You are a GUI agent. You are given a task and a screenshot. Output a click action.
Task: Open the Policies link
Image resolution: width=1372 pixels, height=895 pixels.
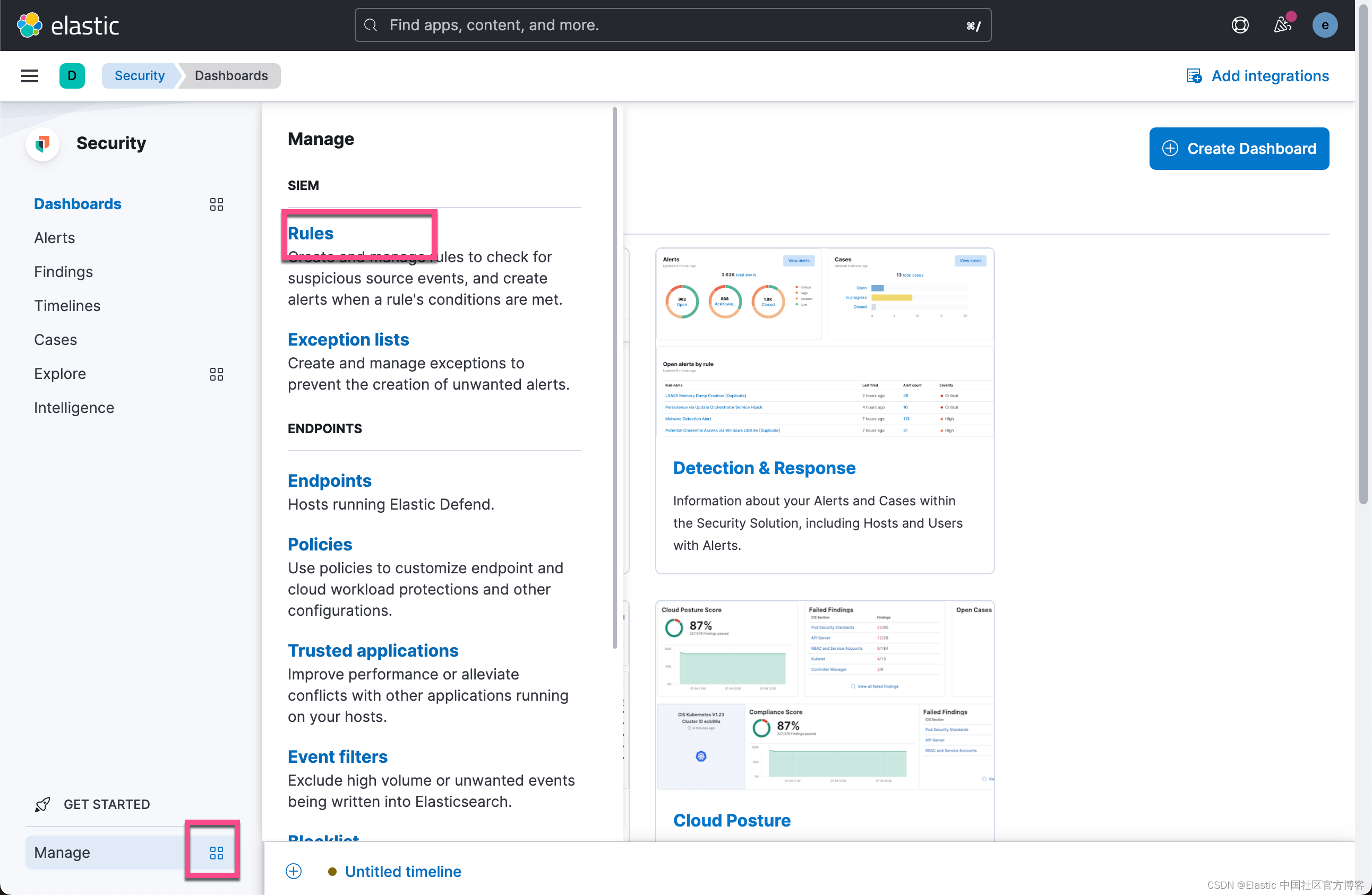tap(320, 545)
